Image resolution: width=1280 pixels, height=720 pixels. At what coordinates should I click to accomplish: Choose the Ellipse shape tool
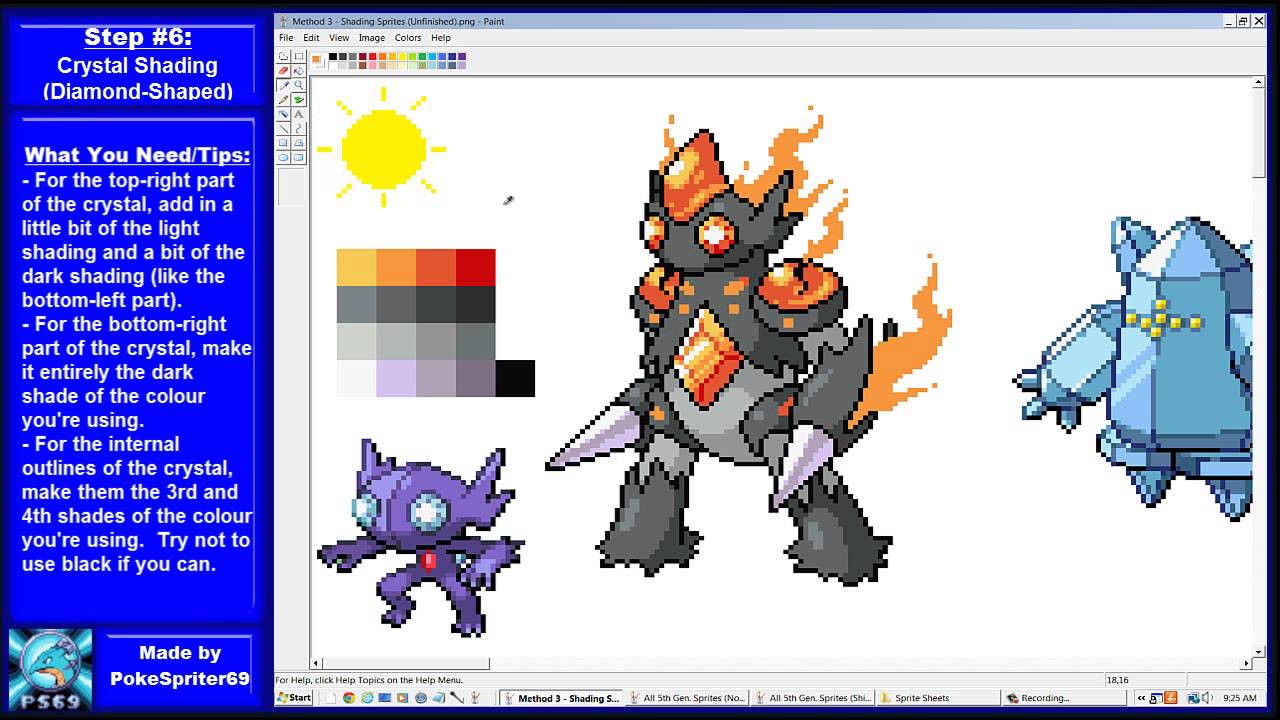(x=283, y=157)
